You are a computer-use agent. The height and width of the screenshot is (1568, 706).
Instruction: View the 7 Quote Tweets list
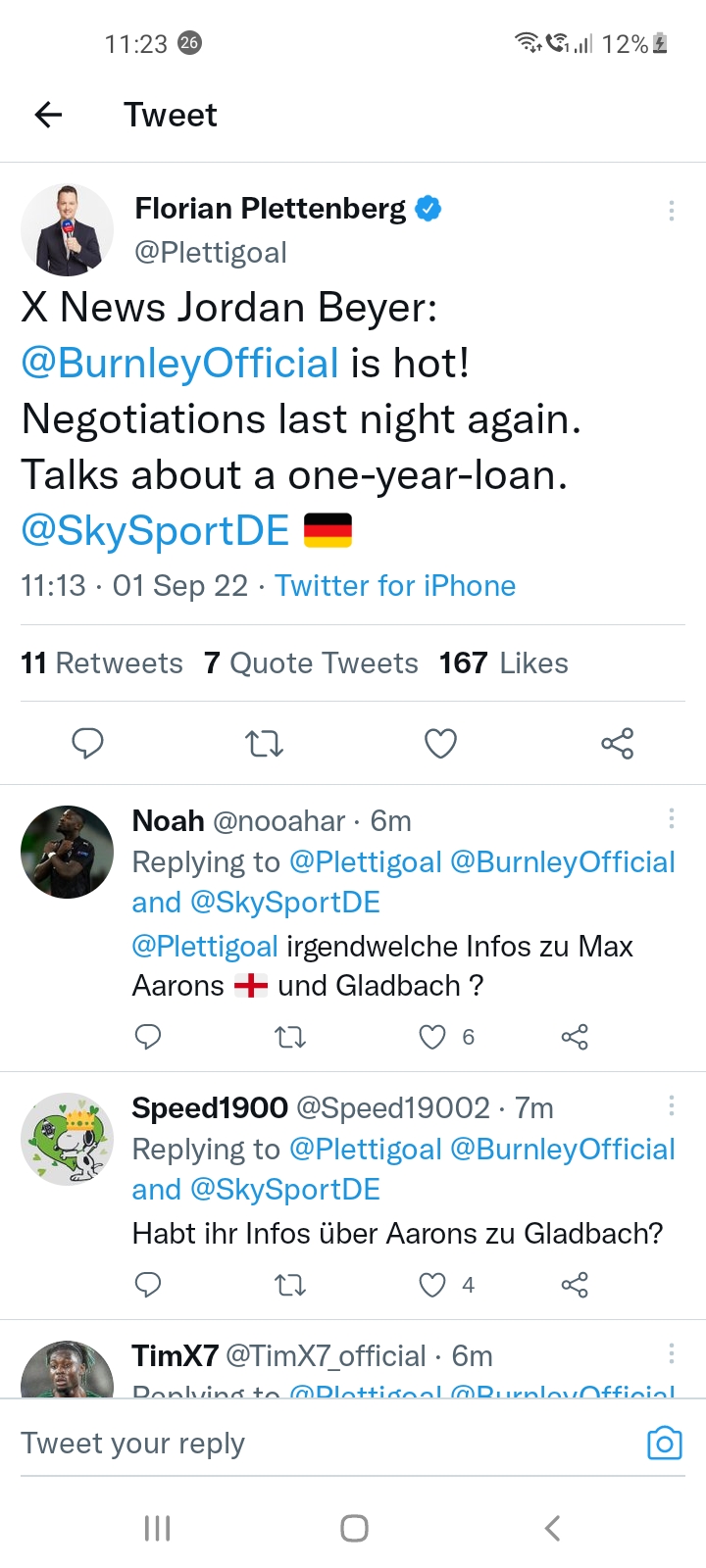coord(311,663)
